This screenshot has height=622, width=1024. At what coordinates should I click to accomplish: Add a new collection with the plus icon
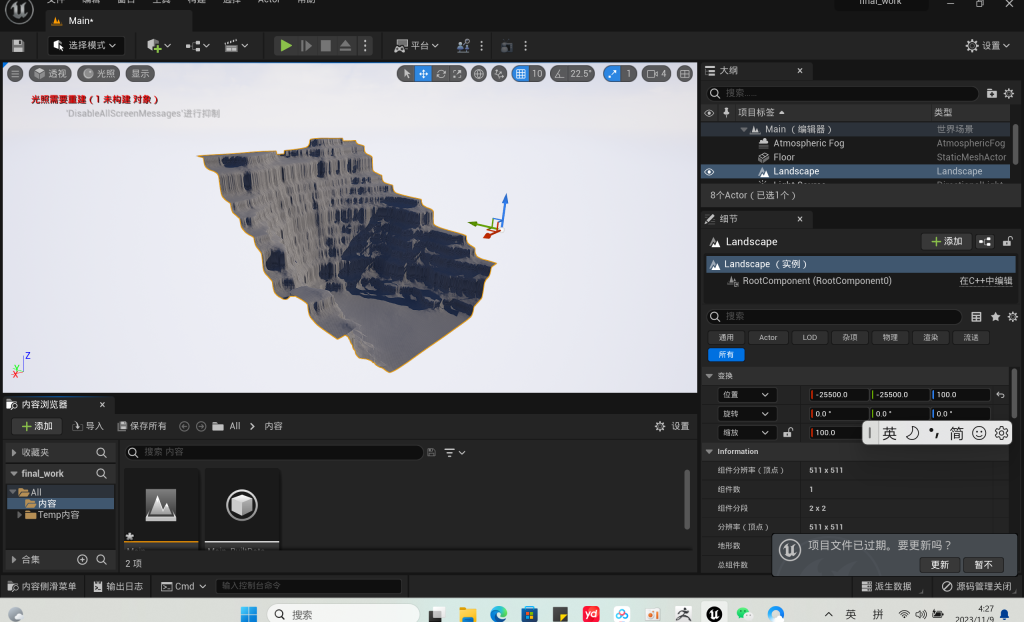pos(82,560)
